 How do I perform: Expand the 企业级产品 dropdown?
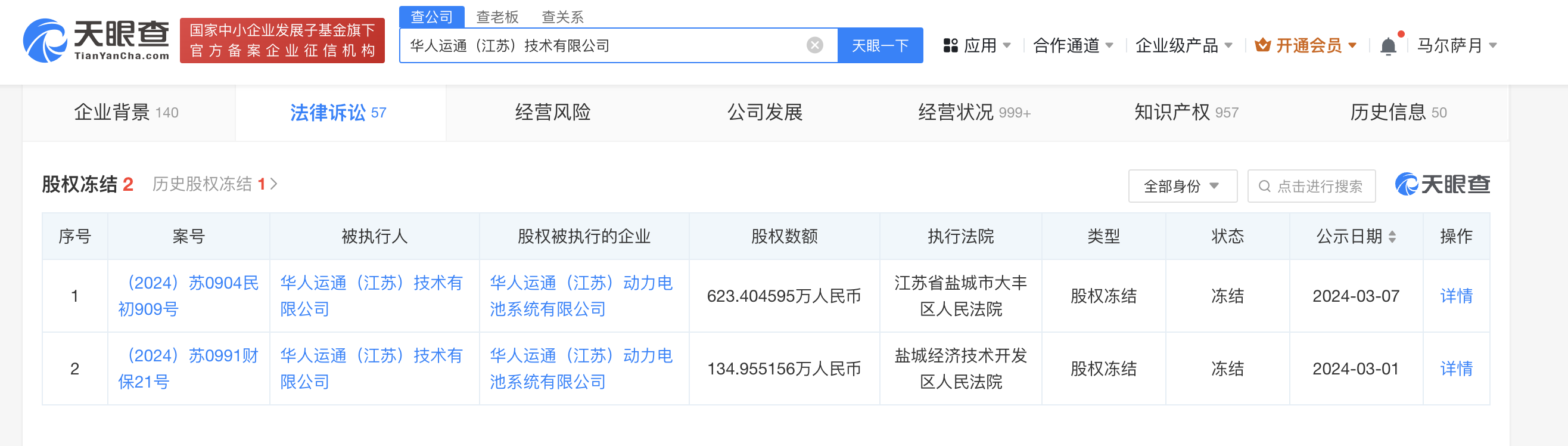tap(1183, 46)
